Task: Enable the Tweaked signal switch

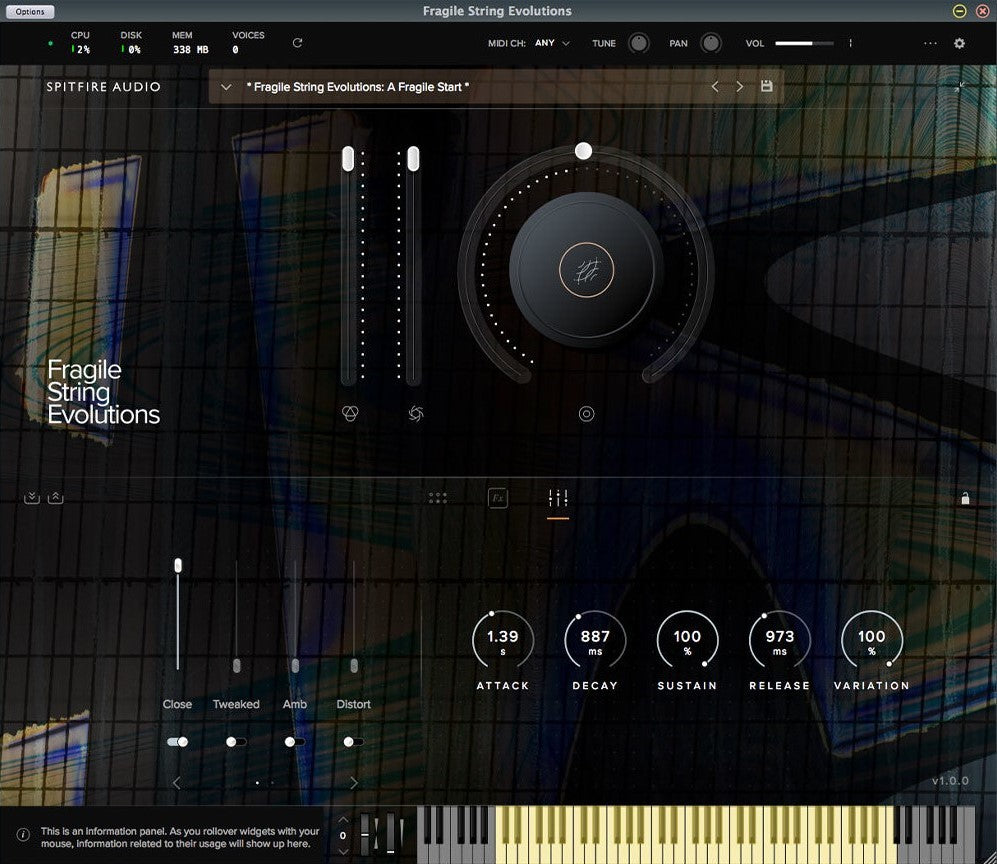Action: (236, 742)
